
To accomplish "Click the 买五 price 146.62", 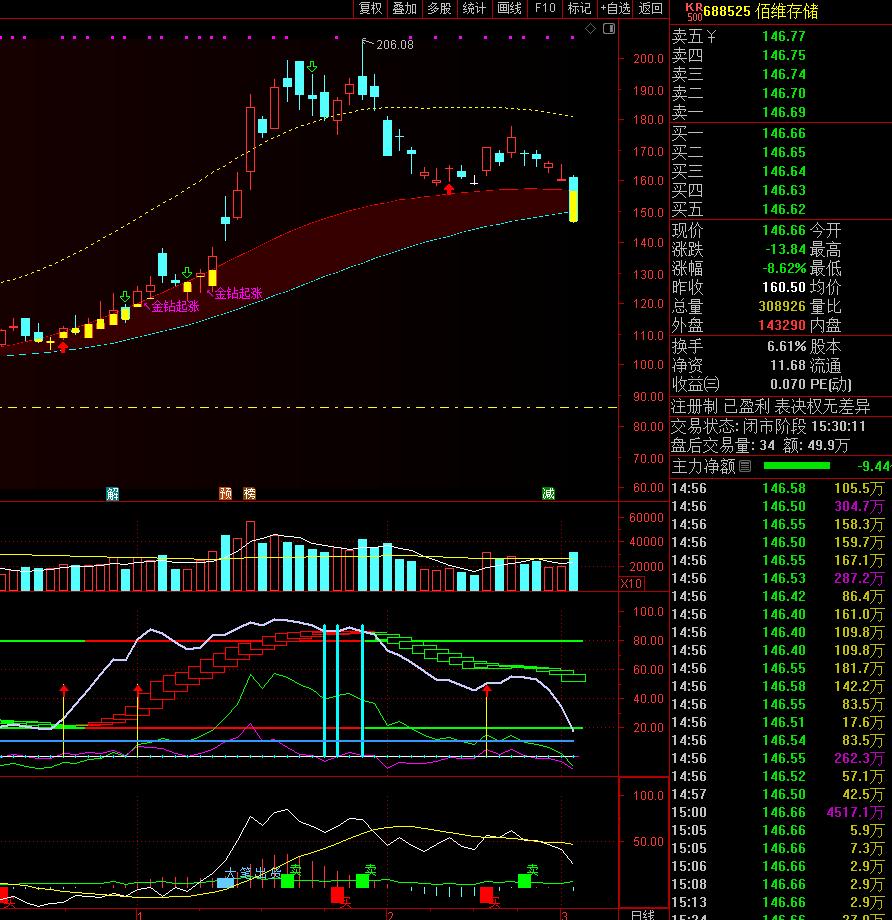I will 783,209.
